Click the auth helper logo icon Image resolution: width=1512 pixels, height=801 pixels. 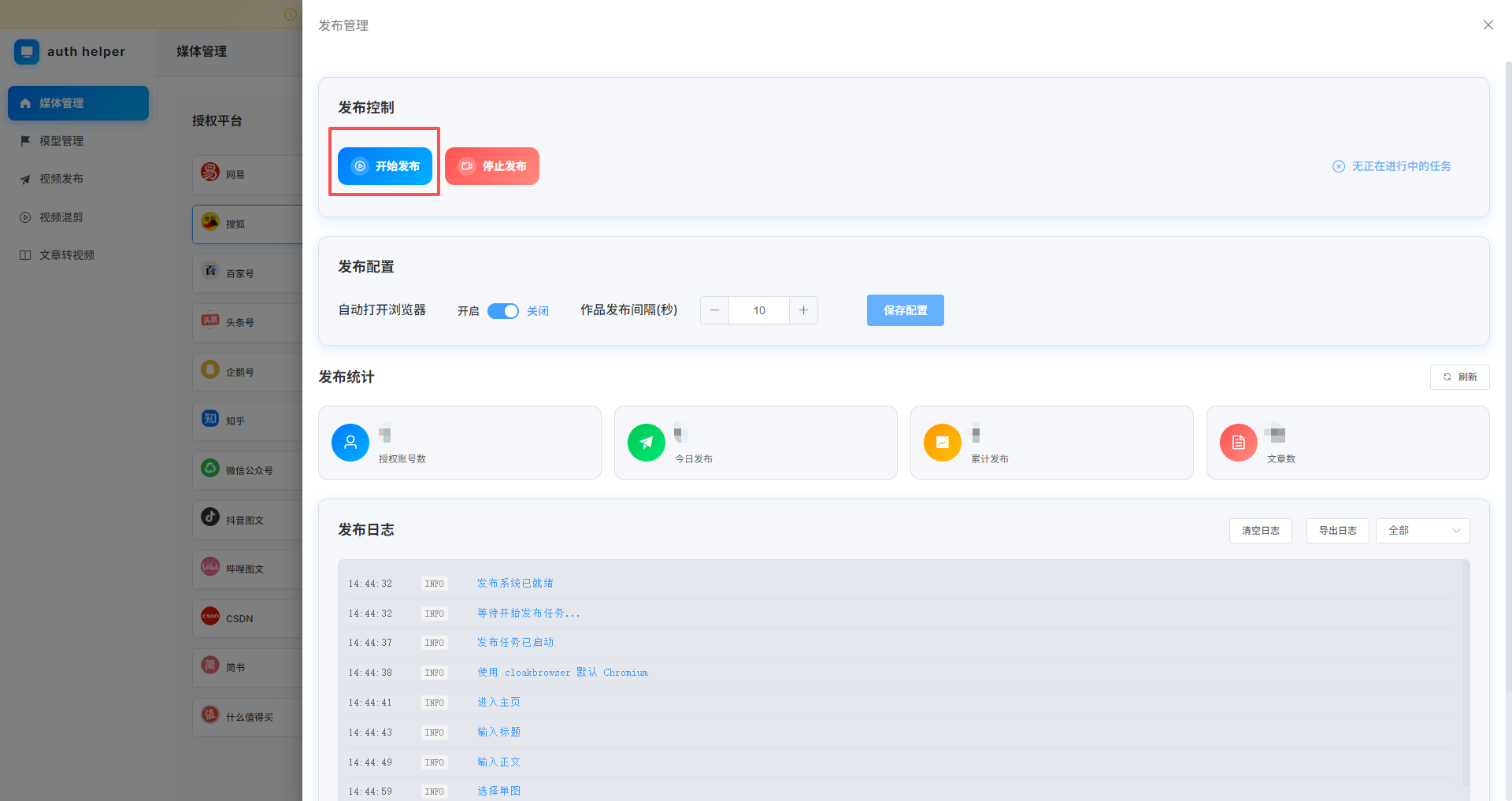click(27, 52)
